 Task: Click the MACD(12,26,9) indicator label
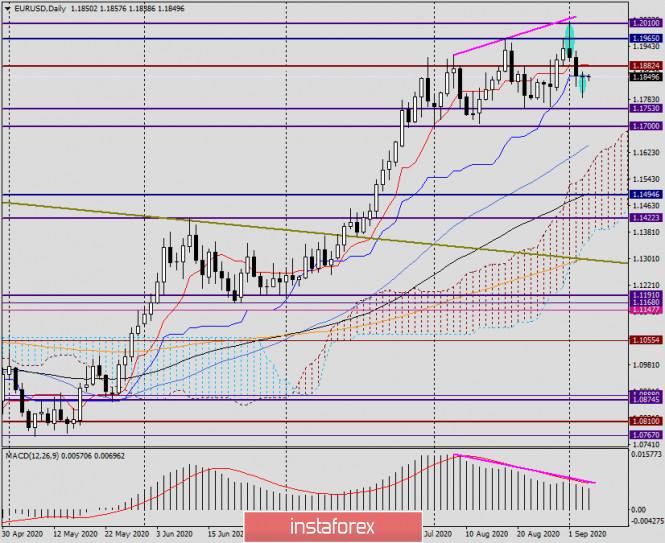click(x=32, y=456)
